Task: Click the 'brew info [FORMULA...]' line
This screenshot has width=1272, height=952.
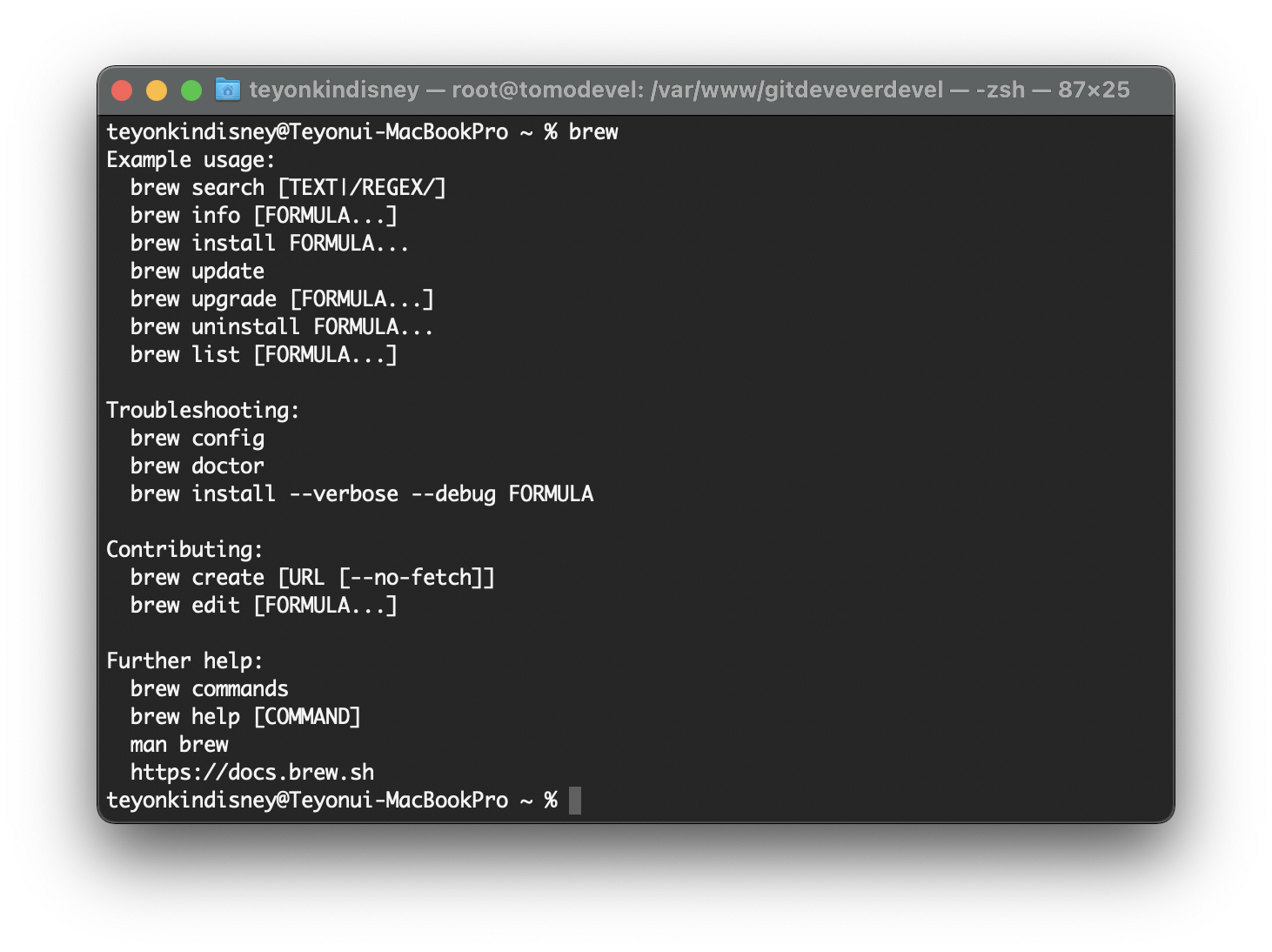Action: click(264, 215)
